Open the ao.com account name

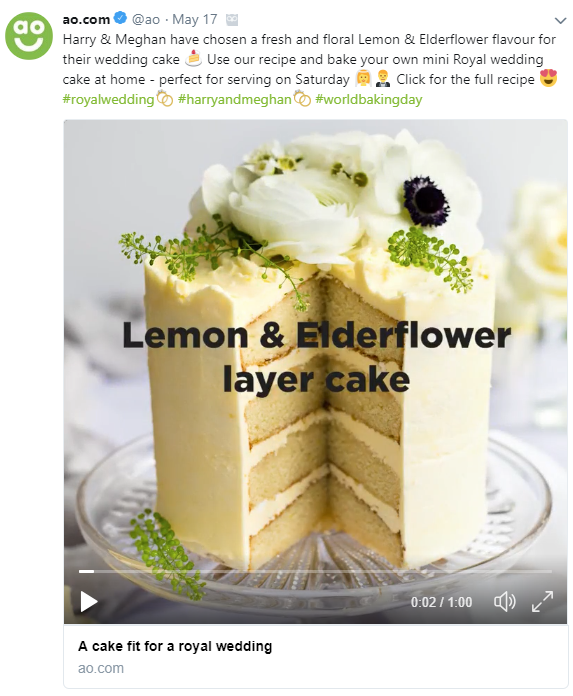tap(86, 20)
